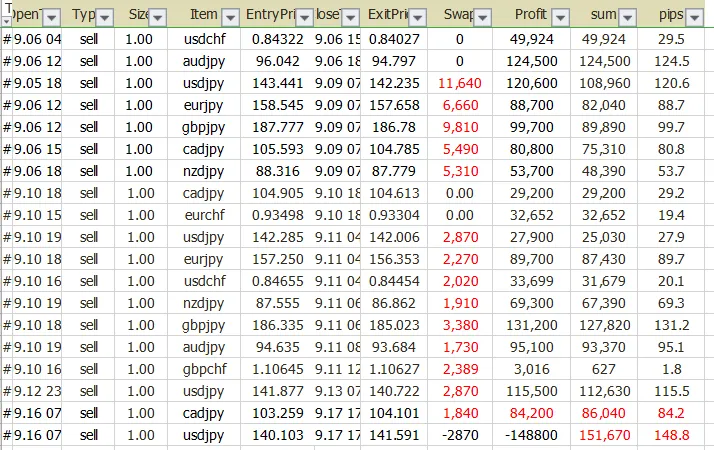
Task: Open the EntryPrice column filter dropdown
Action: pos(305,18)
